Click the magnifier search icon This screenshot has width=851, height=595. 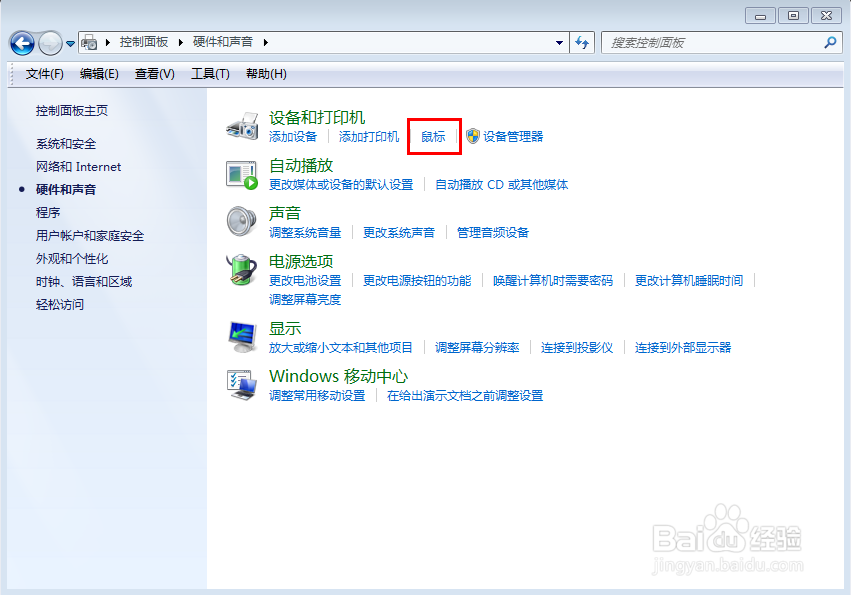pos(830,42)
